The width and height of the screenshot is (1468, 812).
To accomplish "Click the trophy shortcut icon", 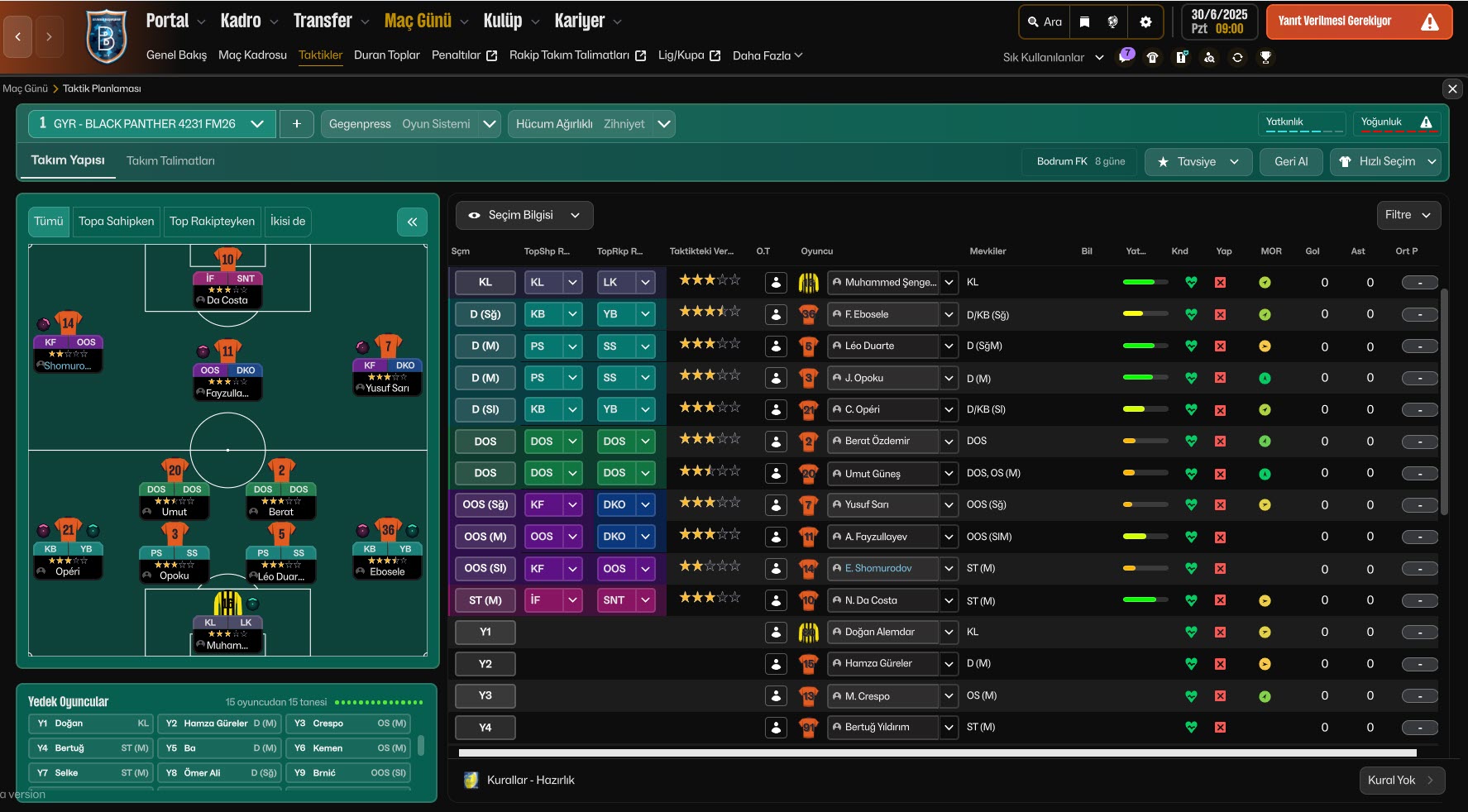I will click(1265, 58).
